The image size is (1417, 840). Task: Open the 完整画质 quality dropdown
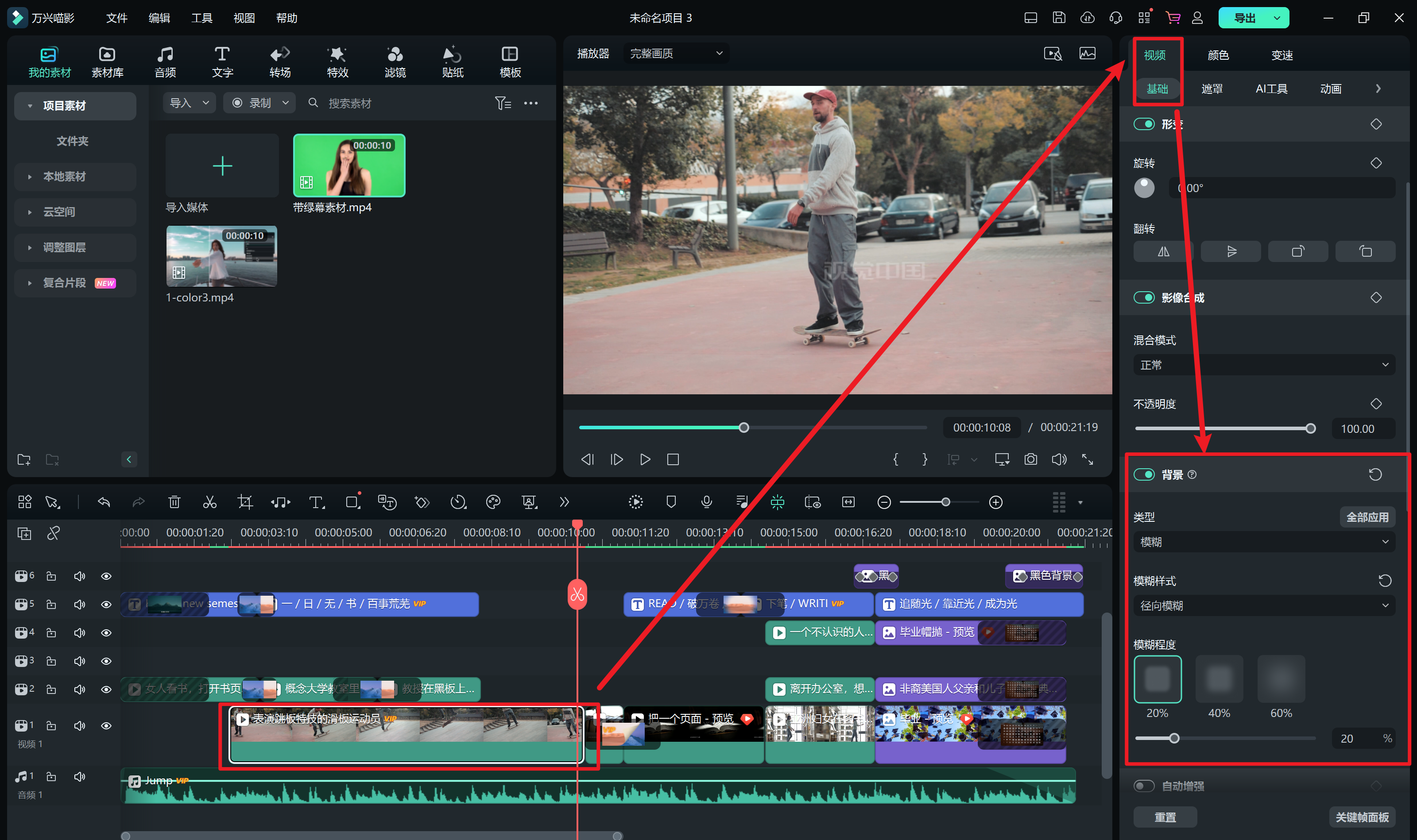click(676, 53)
